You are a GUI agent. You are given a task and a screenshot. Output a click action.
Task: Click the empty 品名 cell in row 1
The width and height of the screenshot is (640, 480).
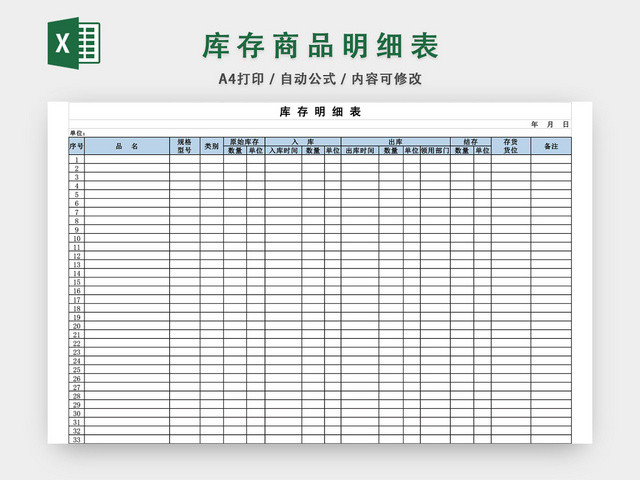tap(127, 159)
